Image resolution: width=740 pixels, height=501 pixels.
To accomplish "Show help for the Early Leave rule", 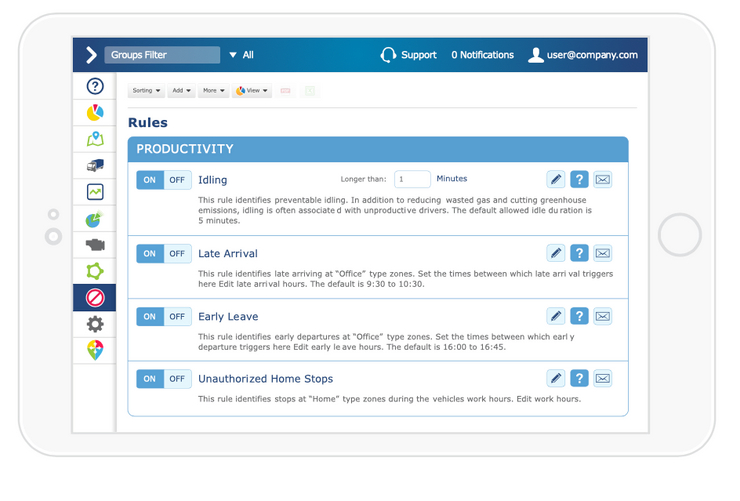I will click(x=579, y=316).
